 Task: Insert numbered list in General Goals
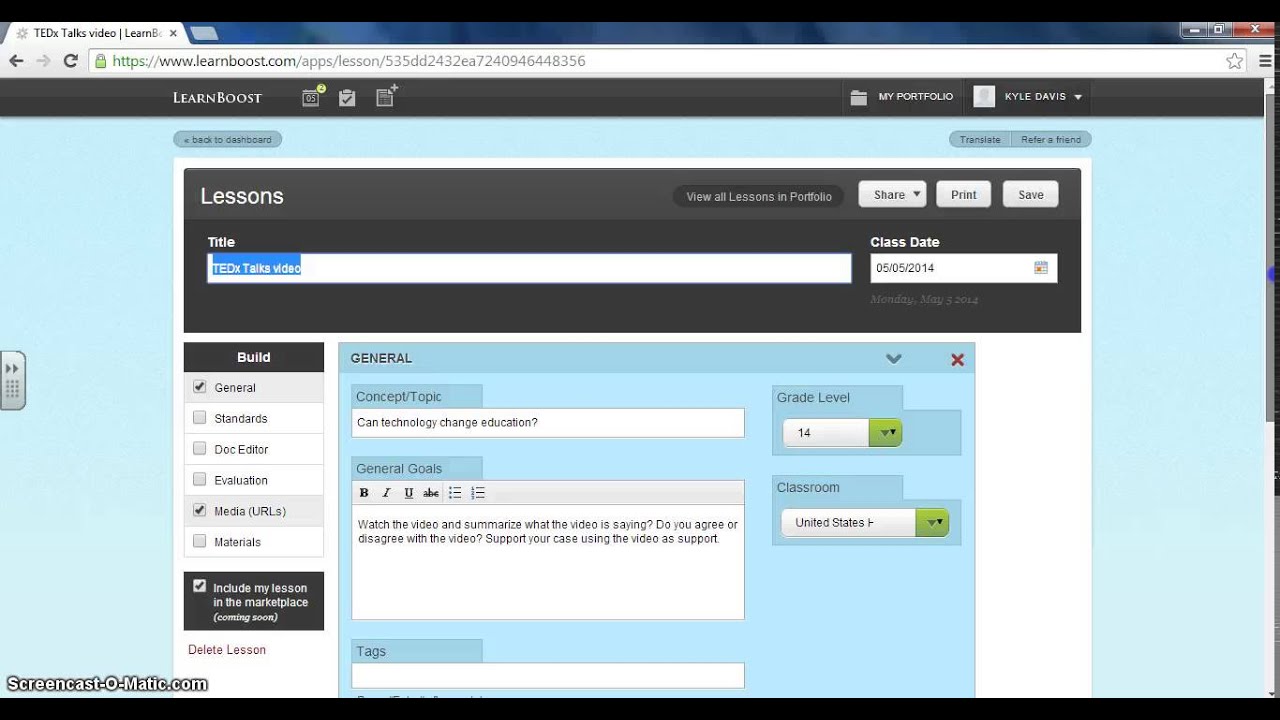coord(478,493)
